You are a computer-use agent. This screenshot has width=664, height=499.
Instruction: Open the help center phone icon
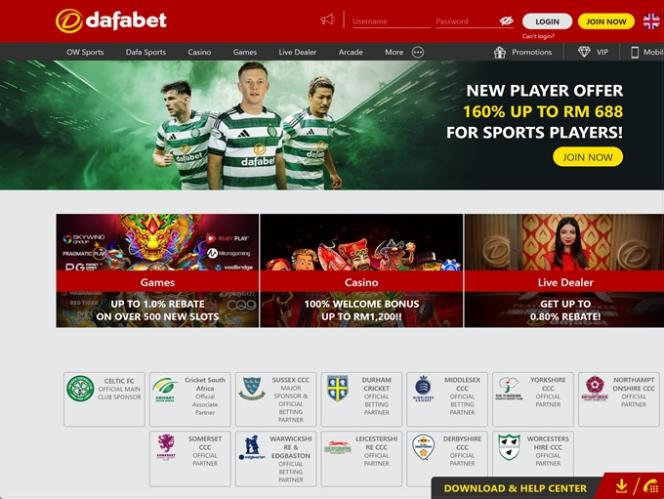(x=650, y=486)
